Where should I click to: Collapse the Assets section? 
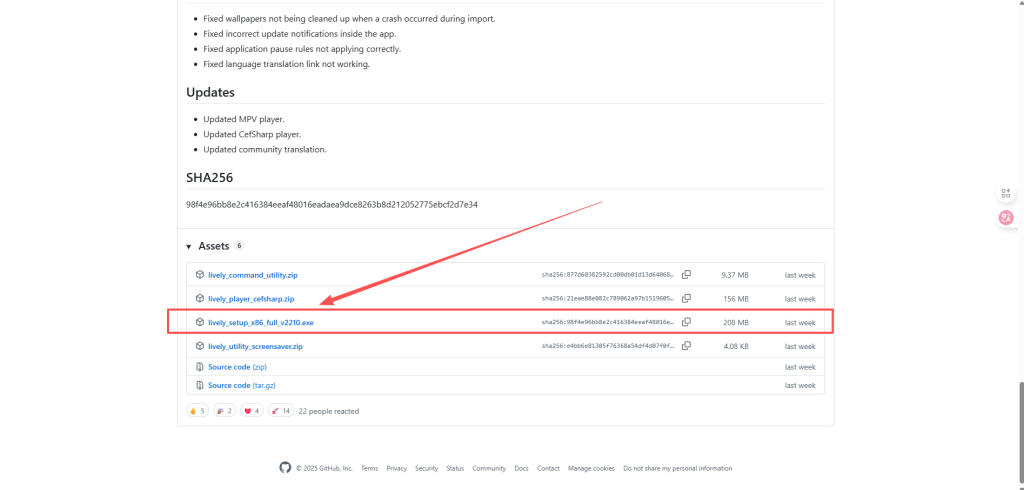tap(189, 247)
